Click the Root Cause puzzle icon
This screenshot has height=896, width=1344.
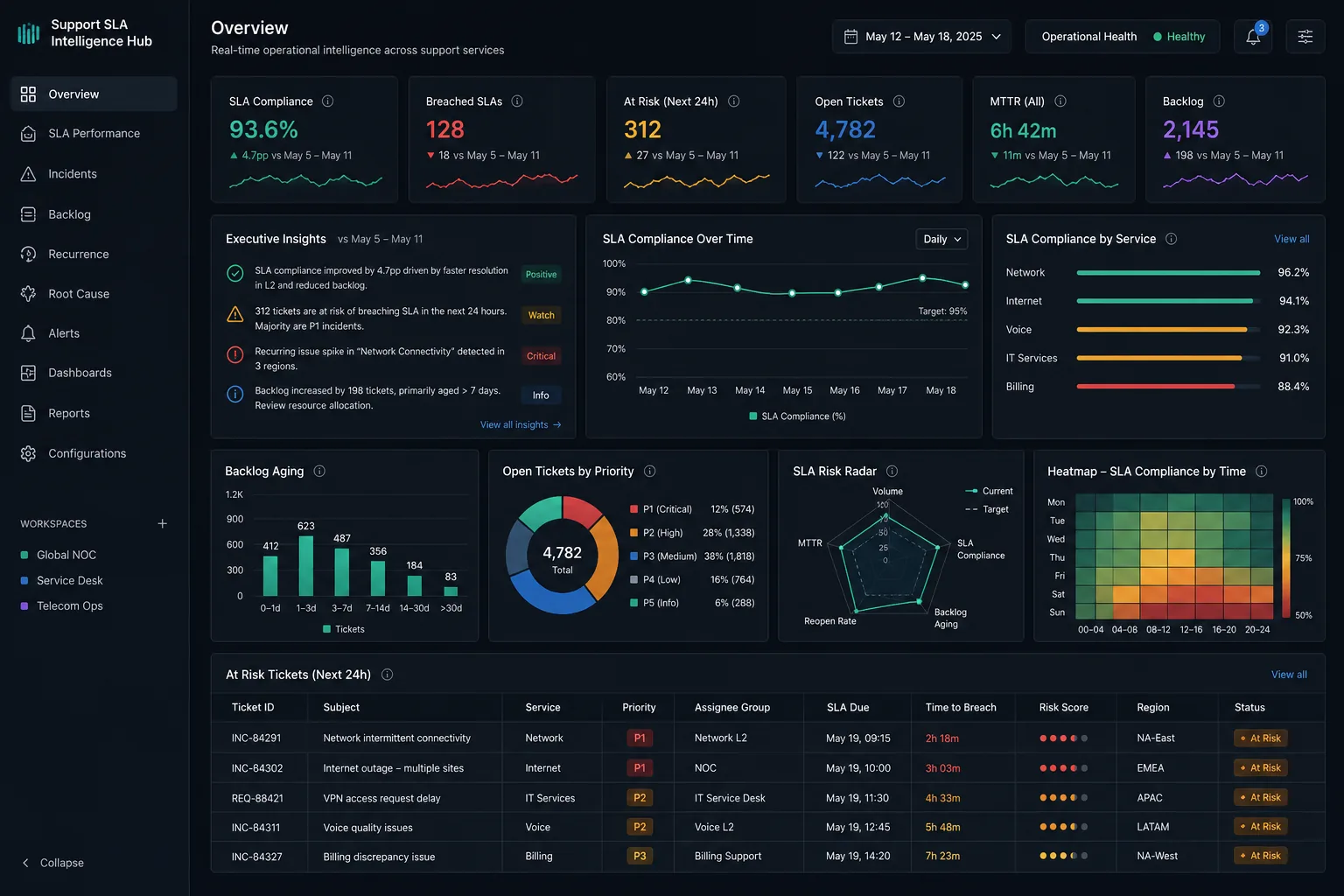pyautogui.click(x=28, y=294)
